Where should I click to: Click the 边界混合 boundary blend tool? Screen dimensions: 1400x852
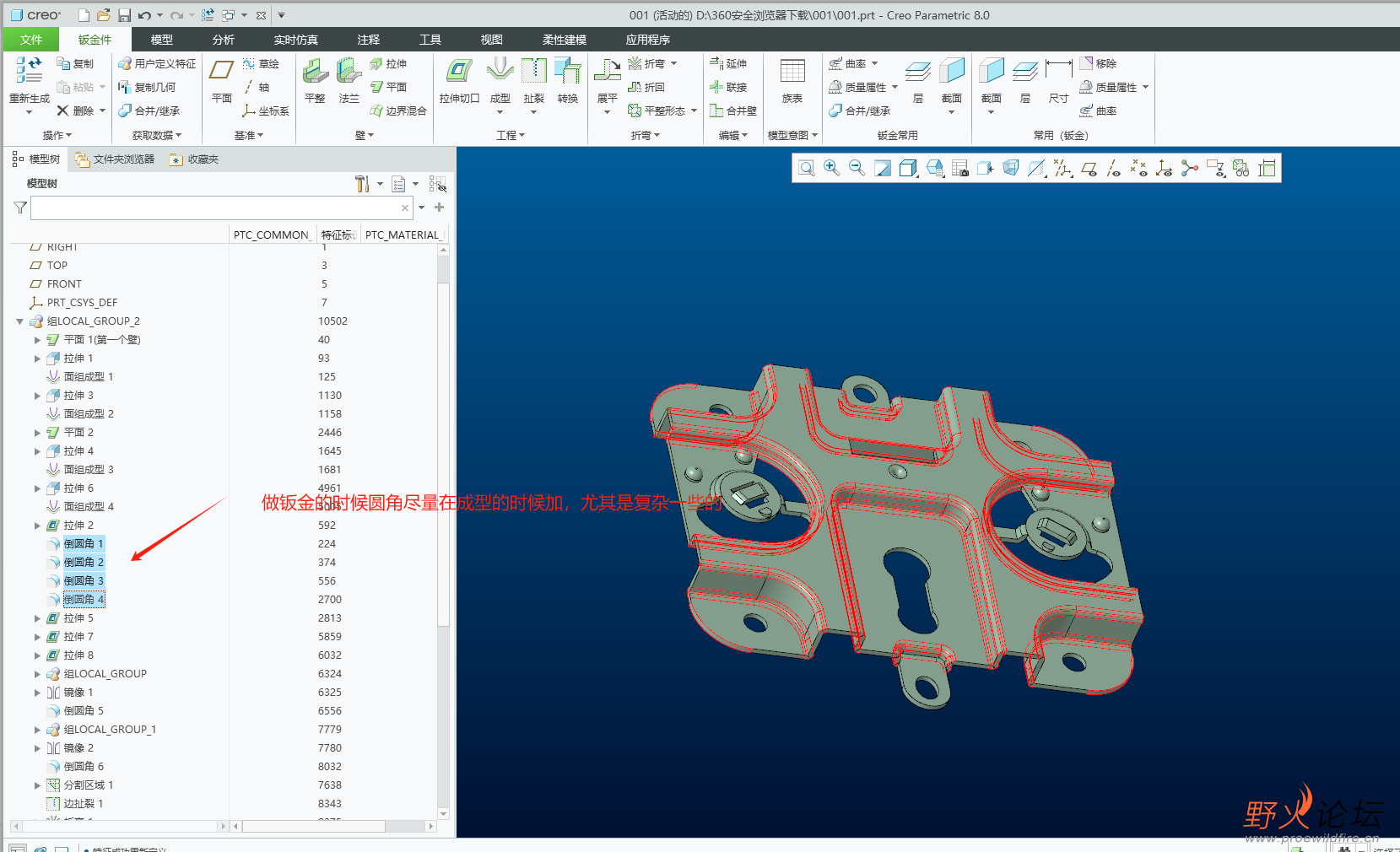(x=398, y=111)
